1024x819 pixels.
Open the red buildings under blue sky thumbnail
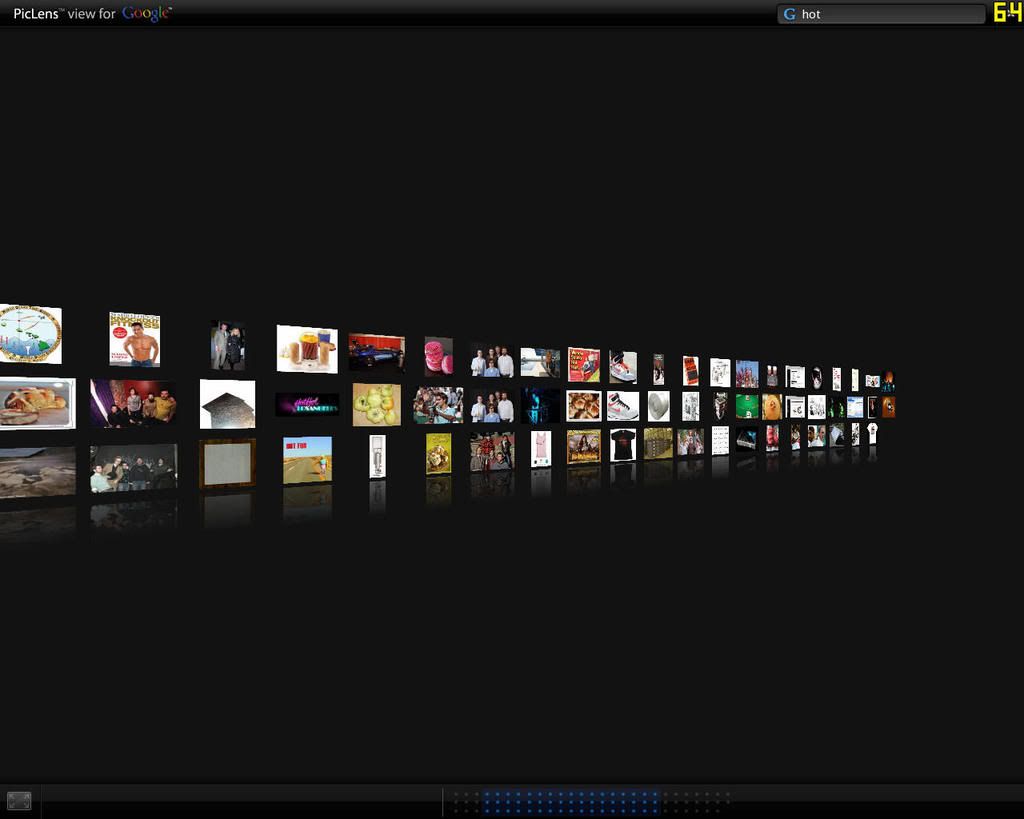click(x=747, y=374)
